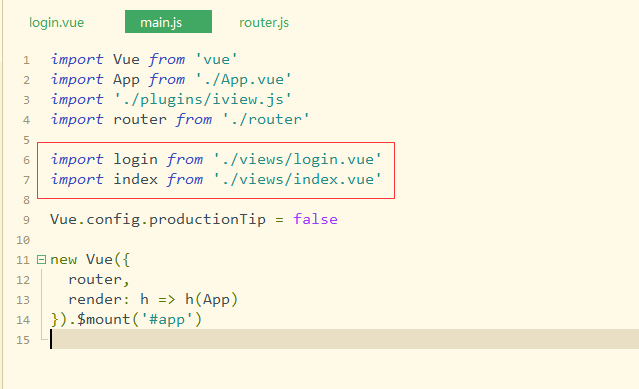Collapse the new Vue block fold marker
This screenshot has height=389, width=639.
[x=42, y=259]
